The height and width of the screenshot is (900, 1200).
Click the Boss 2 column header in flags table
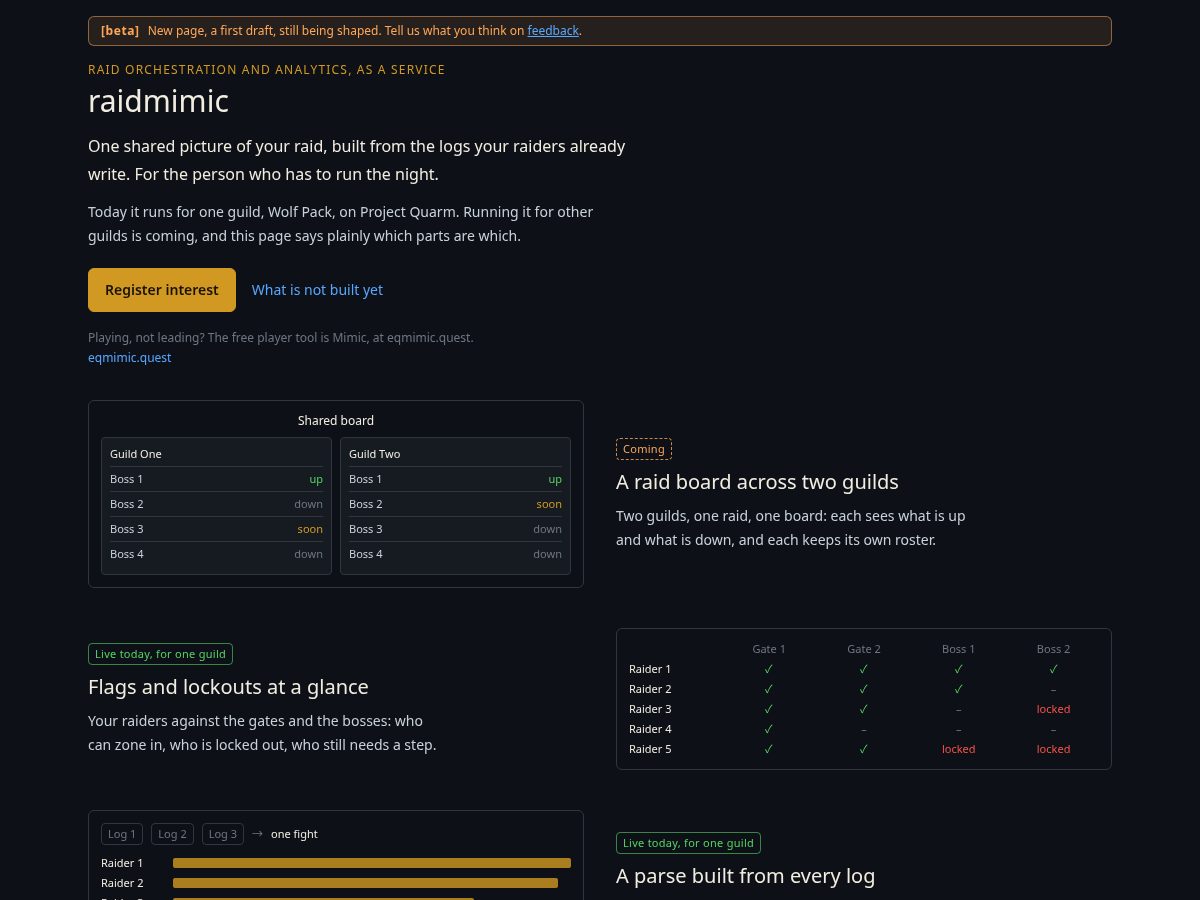click(x=1053, y=649)
